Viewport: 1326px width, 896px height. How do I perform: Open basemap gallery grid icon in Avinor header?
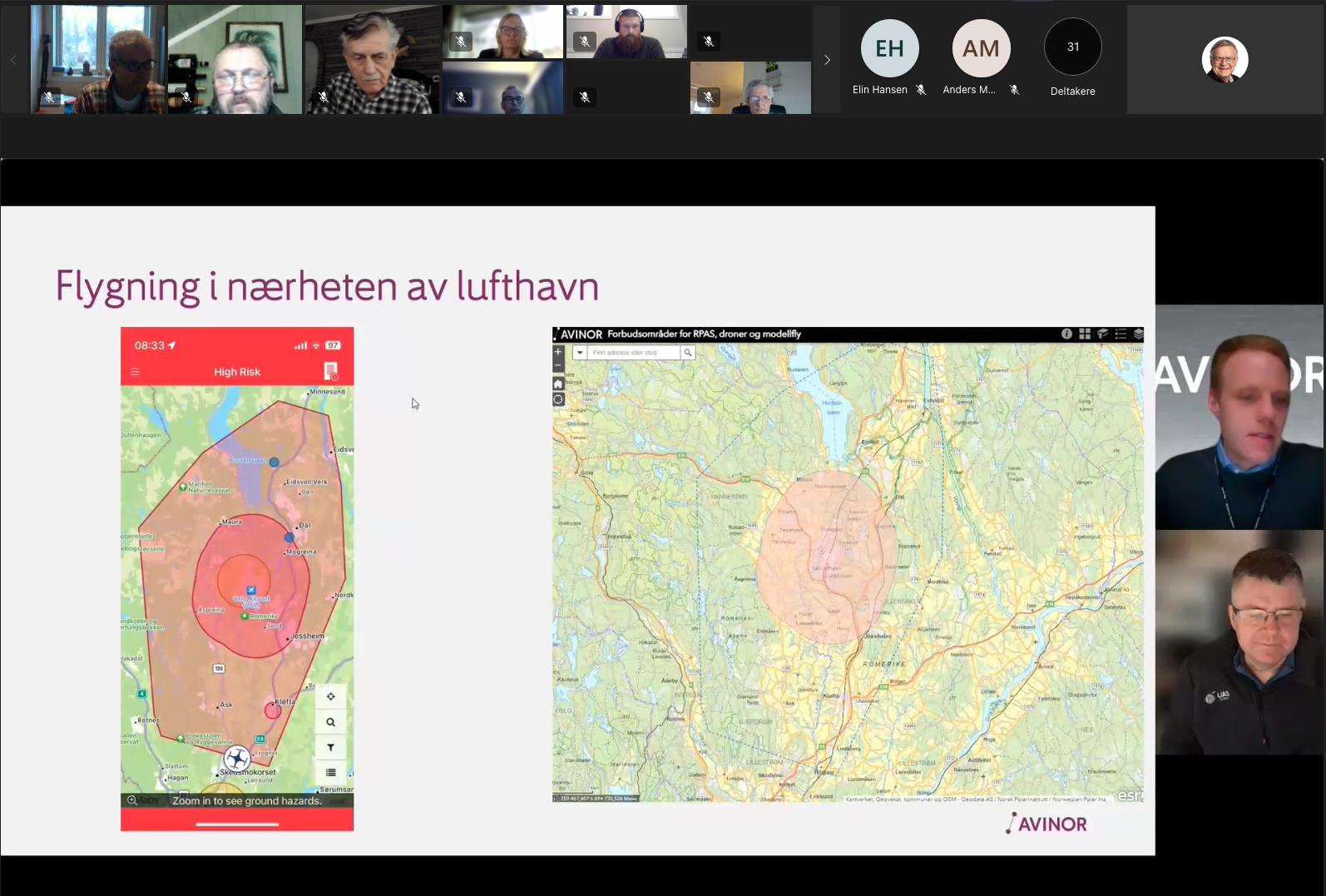coord(1085,334)
